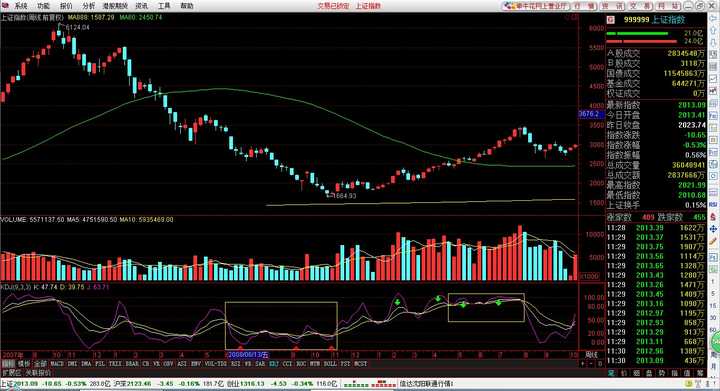Select the 模板 tab

pyautogui.click(x=24, y=363)
